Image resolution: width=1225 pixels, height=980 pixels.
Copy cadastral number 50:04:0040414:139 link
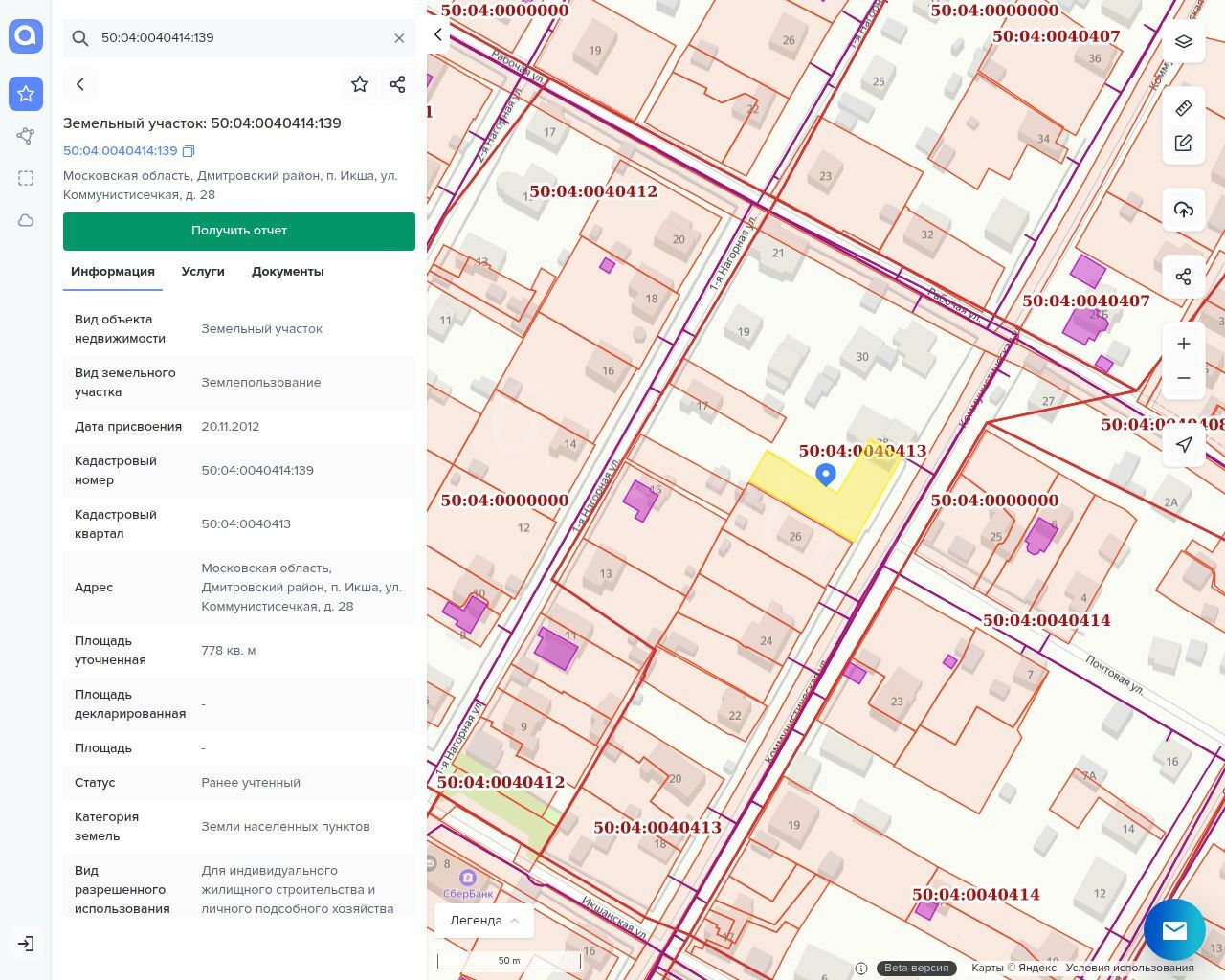tap(189, 151)
